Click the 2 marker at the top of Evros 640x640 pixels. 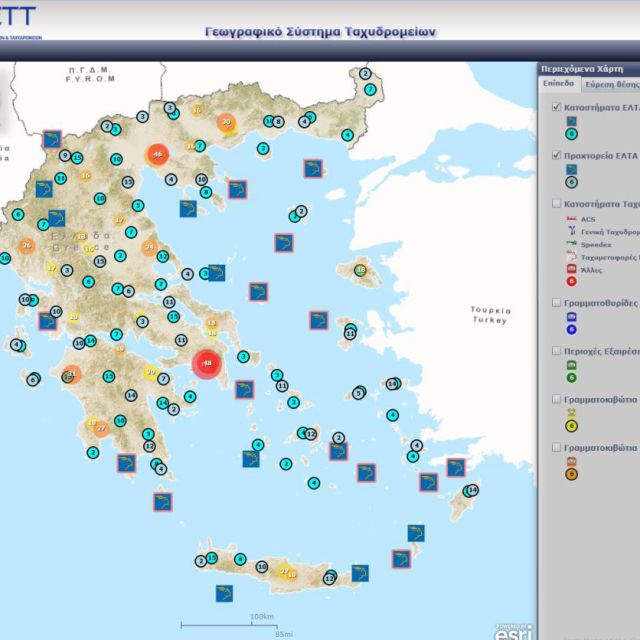pyautogui.click(x=365, y=74)
